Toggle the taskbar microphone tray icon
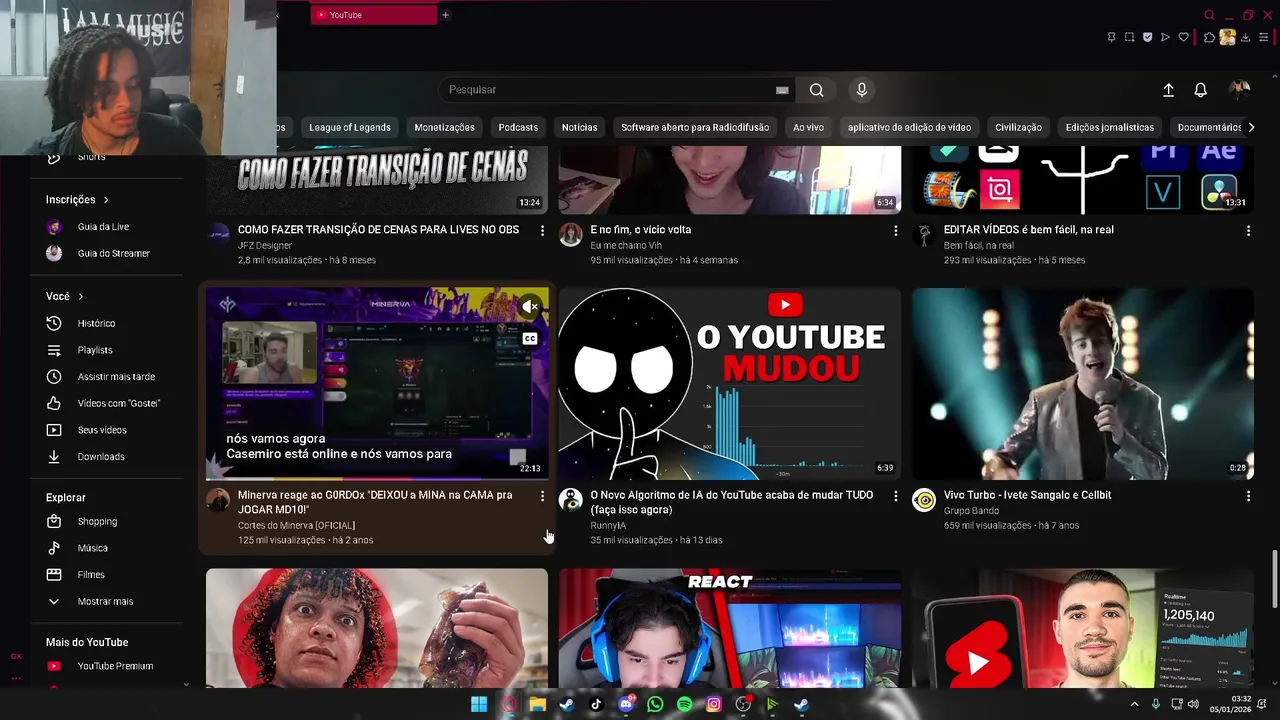1280x720 pixels. (1156, 704)
